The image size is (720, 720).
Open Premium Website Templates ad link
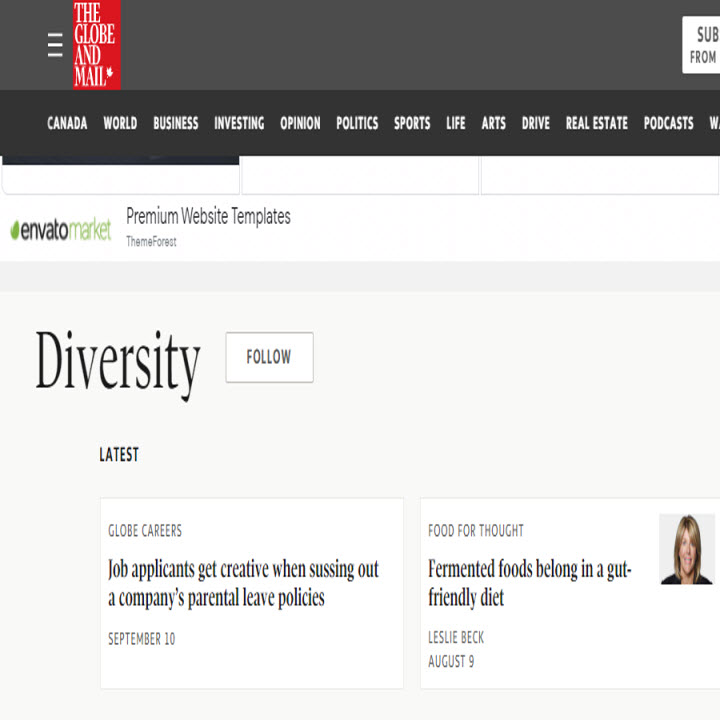click(x=208, y=216)
